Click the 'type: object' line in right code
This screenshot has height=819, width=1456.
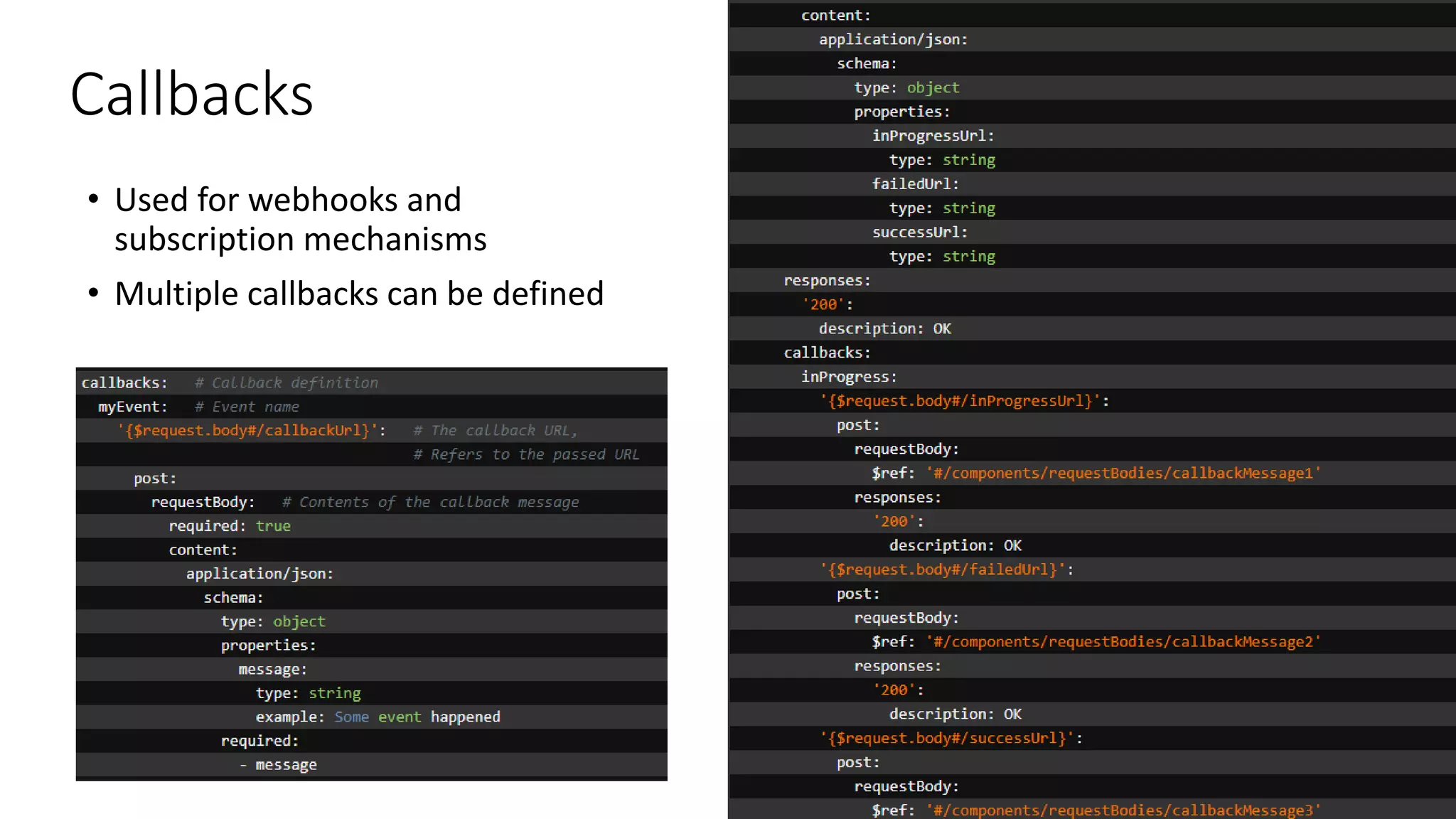click(906, 87)
